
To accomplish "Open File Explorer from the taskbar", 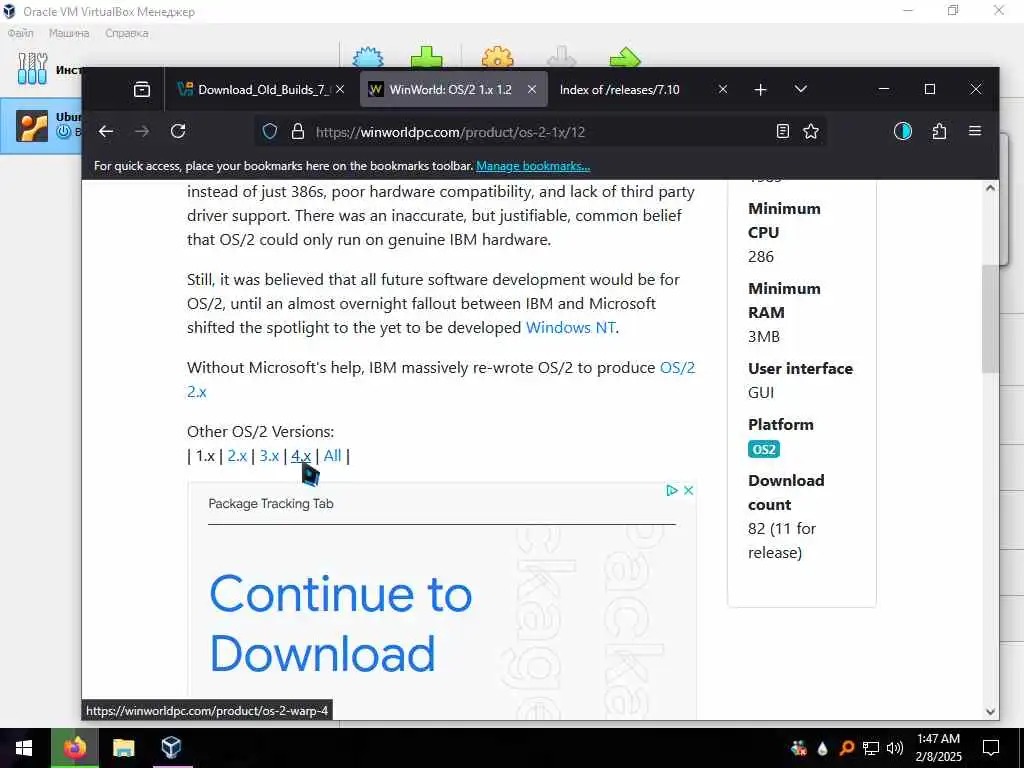I will (123, 748).
